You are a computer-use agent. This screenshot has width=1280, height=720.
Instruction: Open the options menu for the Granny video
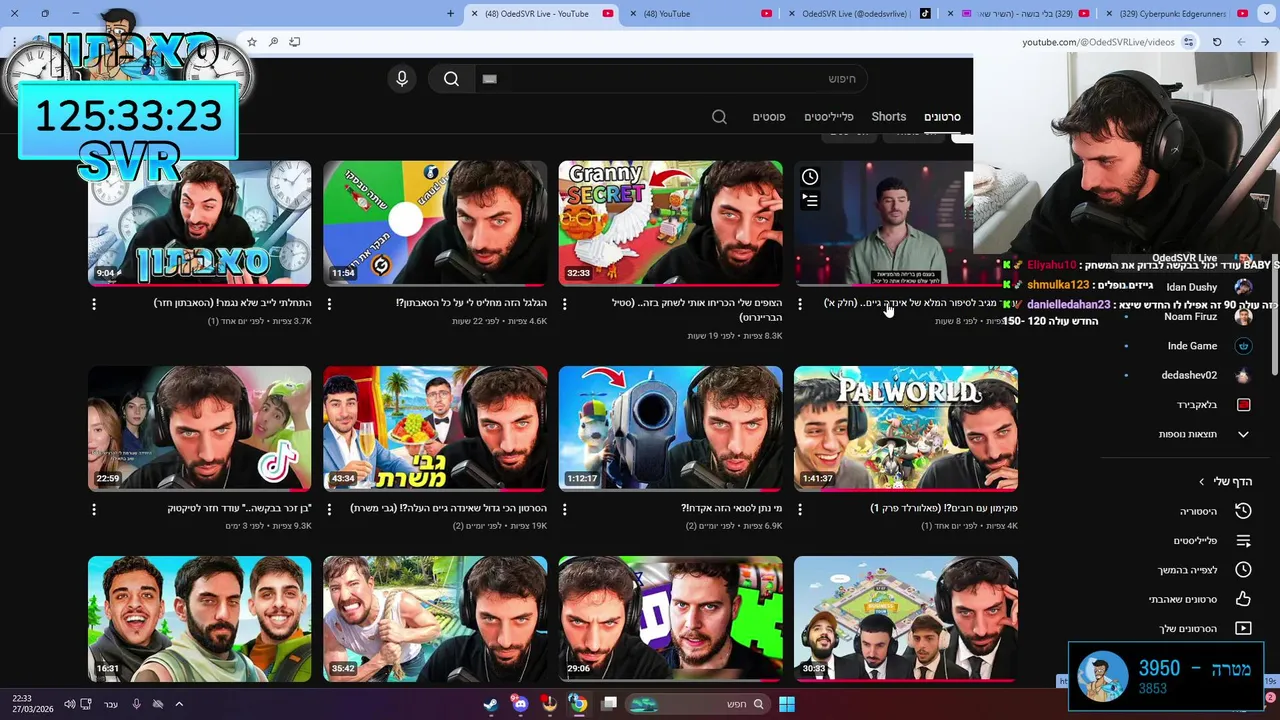pyautogui.click(x=564, y=304)
